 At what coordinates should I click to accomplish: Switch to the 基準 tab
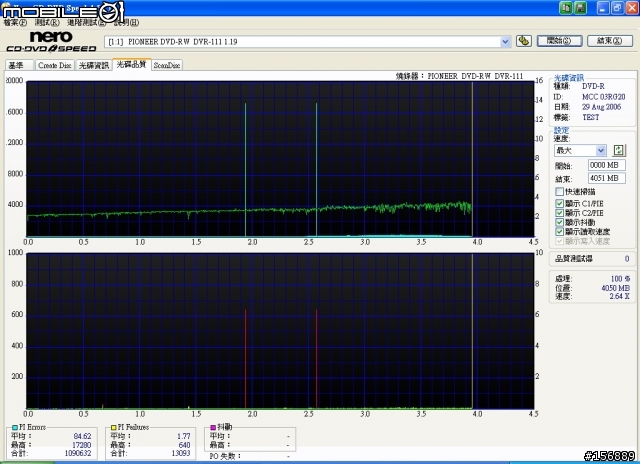point(19,65)
